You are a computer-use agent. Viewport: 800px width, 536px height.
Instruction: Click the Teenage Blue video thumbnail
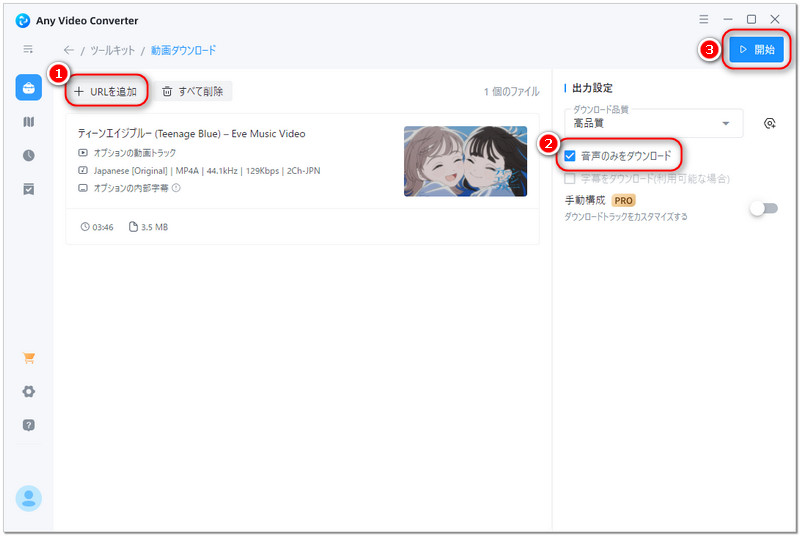(465, 161)
